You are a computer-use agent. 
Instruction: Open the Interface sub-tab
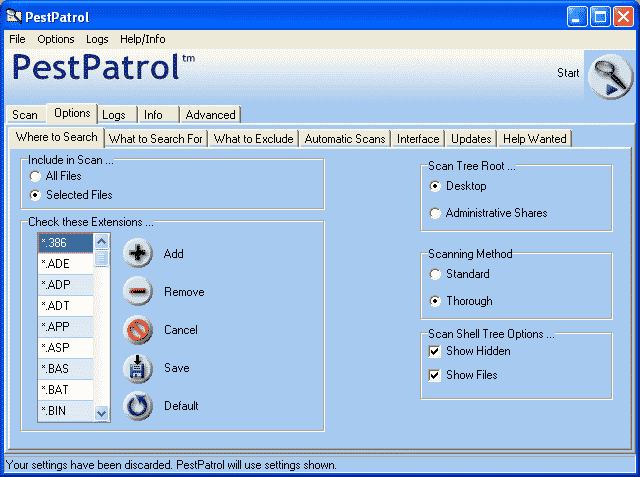tap(418, 139)
